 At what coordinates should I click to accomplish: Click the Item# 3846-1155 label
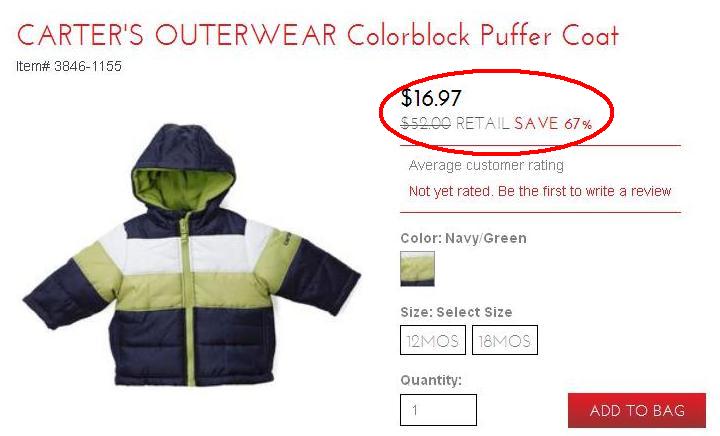(69, 66)
